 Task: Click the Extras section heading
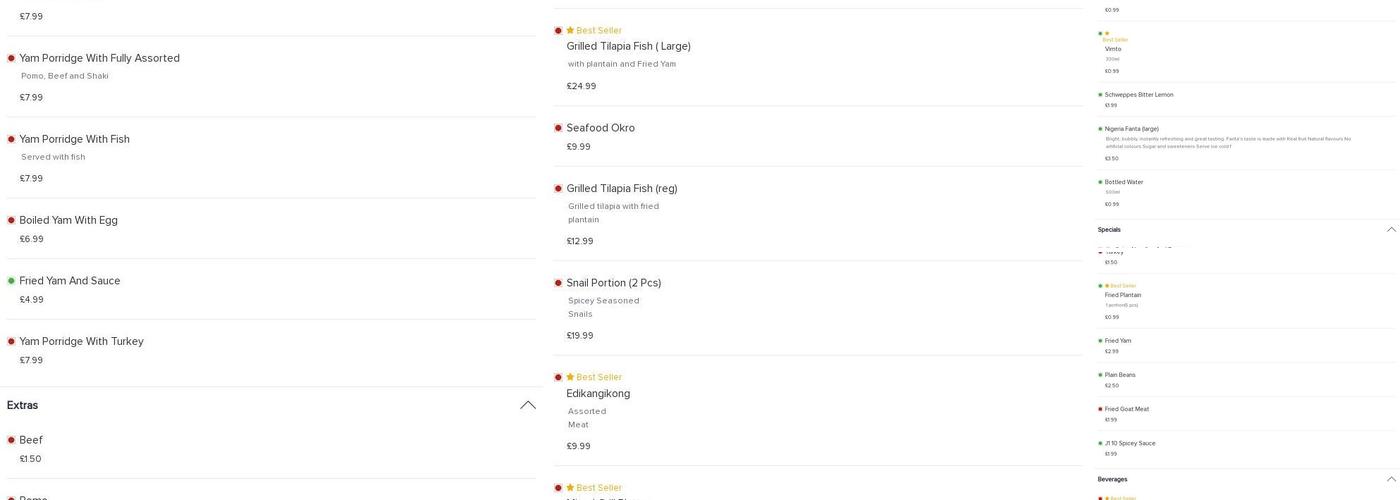23,405
